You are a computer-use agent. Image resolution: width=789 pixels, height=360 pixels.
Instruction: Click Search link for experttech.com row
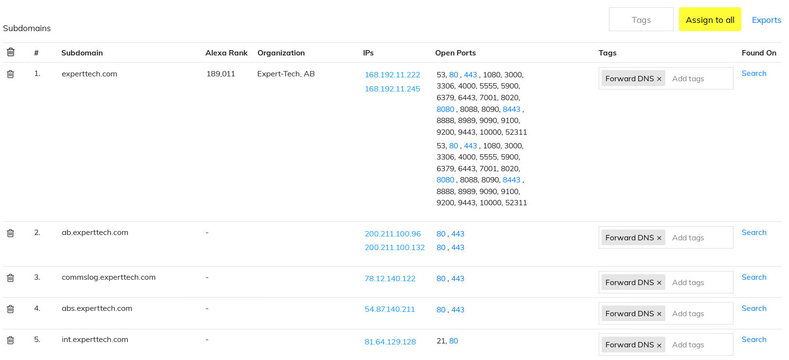click(x=754, y=74)
